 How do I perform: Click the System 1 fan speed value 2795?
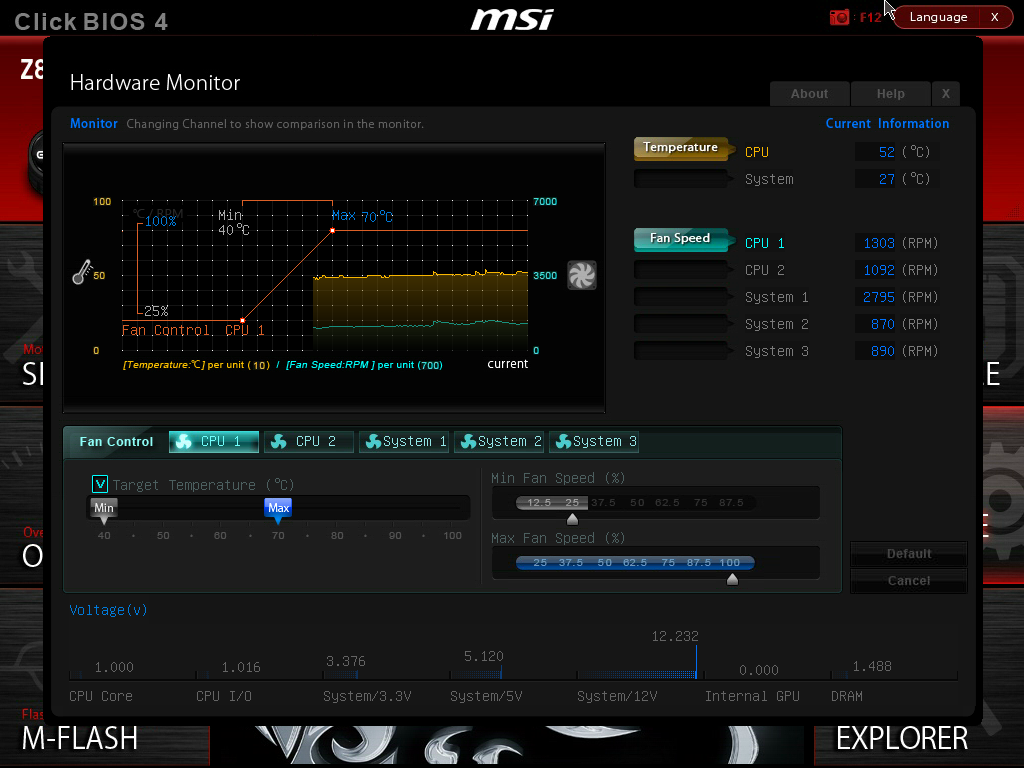(878, 297)
